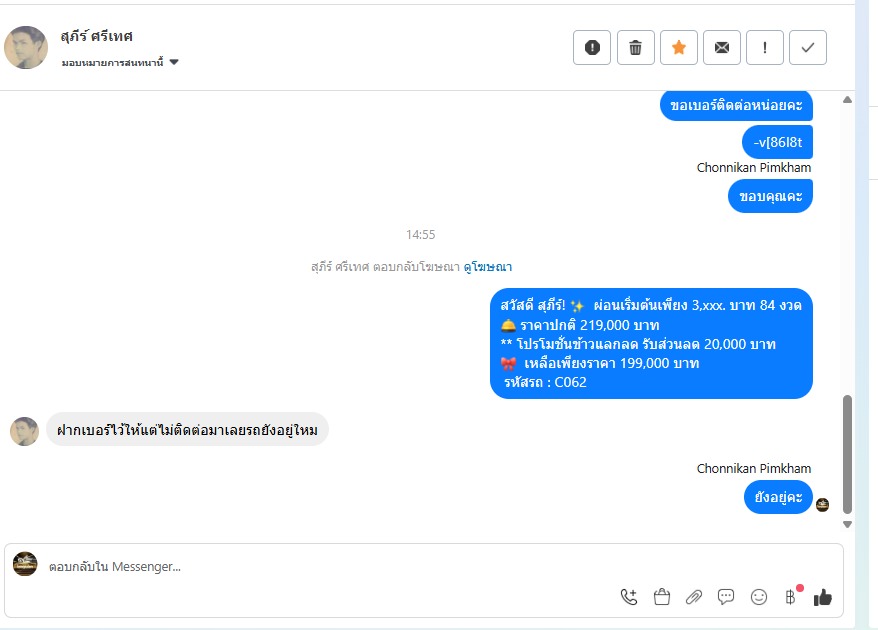The image size is (878, 630).
Task: Open the assign-conversation dropdown under customer name
Action: pyautogui.click(x=120, y=62)
